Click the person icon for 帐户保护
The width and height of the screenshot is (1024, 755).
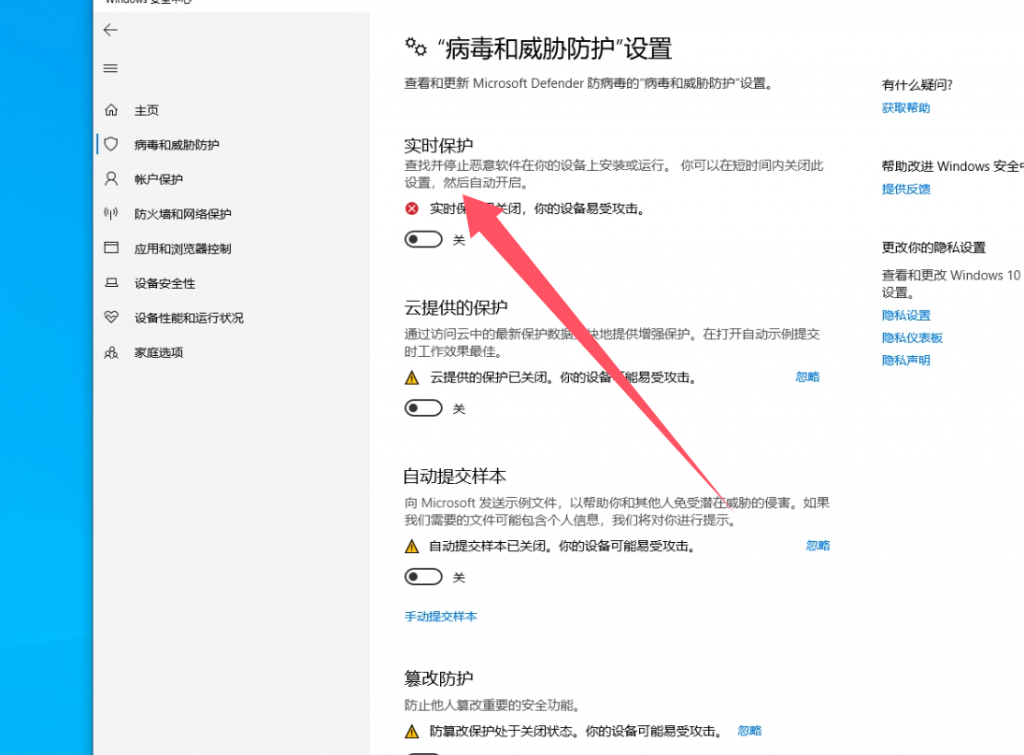click(x=111, y=179)
